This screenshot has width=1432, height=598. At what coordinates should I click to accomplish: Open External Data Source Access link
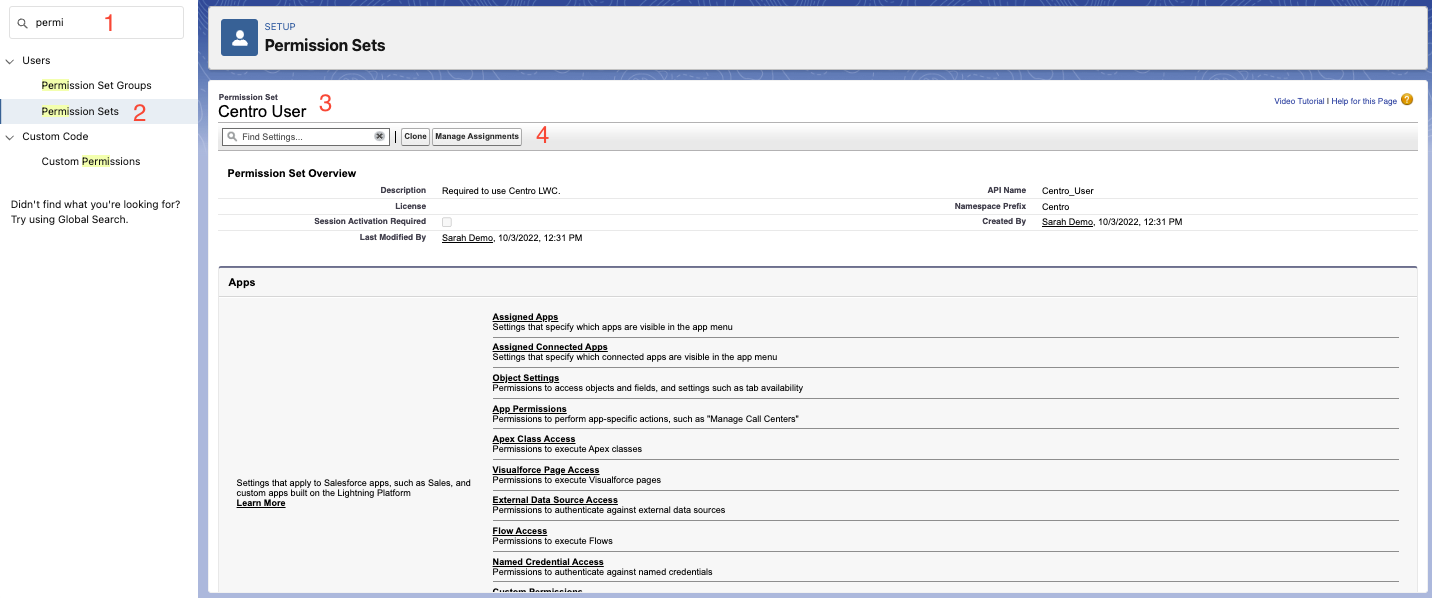click(555, 500)
